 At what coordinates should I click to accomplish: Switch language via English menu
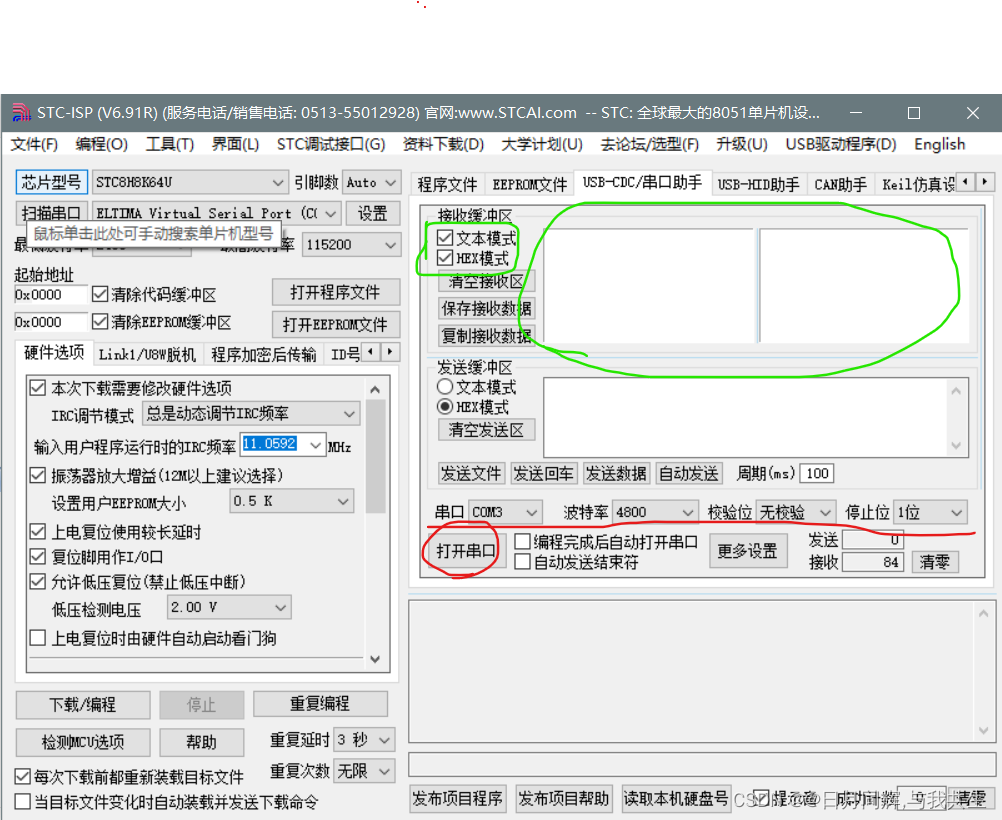coord(939,144)
